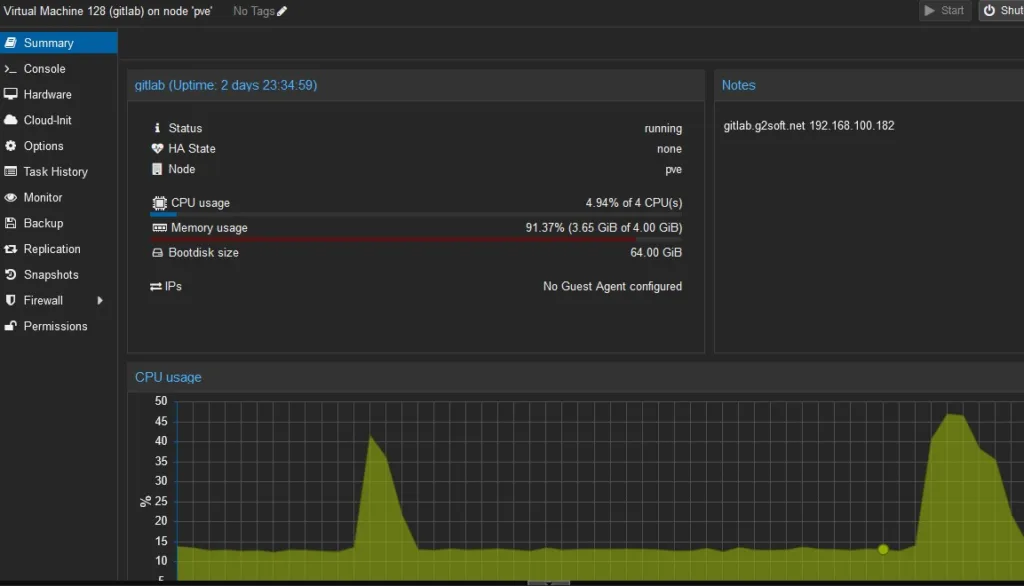Click the 'running' status value

coord(663,128)
